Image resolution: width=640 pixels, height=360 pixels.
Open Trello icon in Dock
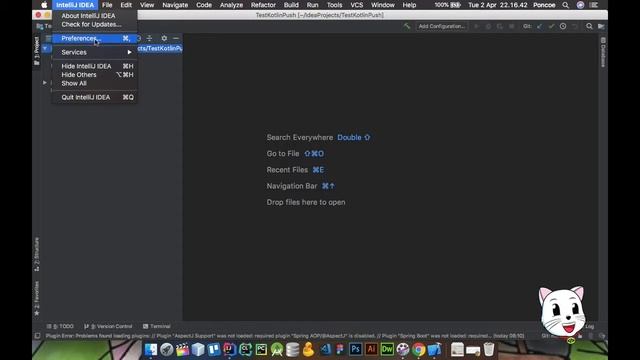point(214,349)
